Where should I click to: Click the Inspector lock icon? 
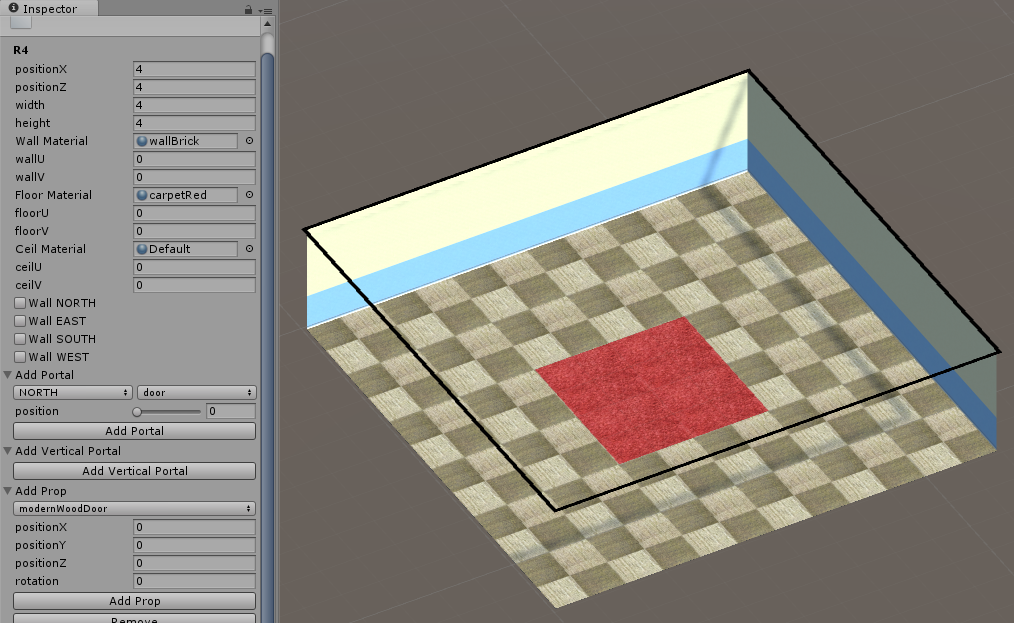(248, 9)
